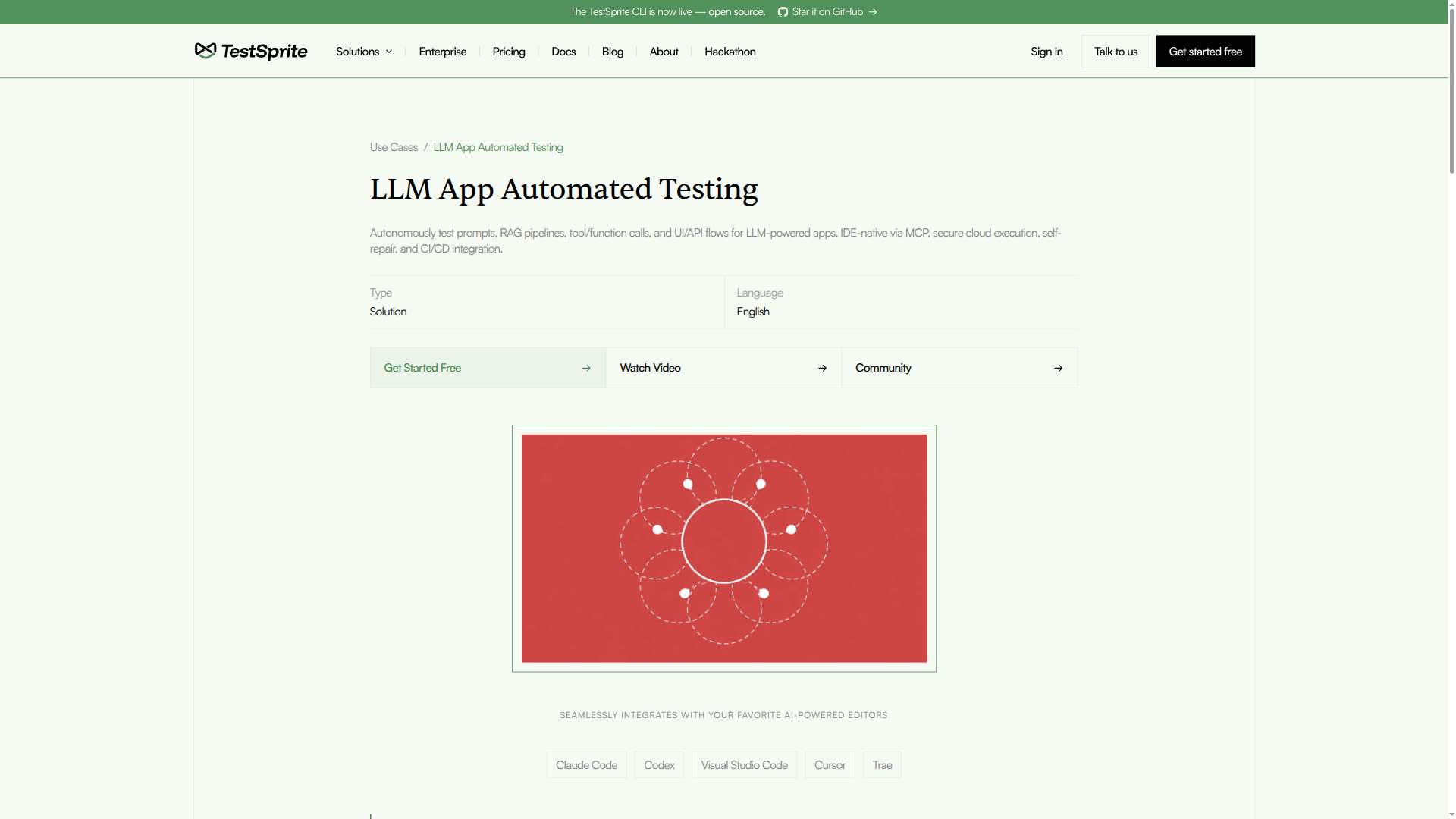This screenshot has height=819, width=1456.
Task: Open the Blog nav link
Action: [613, 52]
